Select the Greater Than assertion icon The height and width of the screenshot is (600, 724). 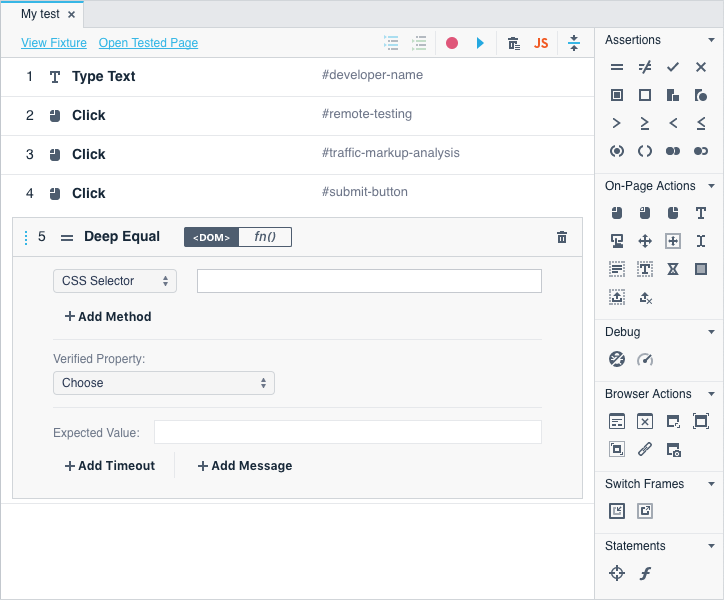617,123
